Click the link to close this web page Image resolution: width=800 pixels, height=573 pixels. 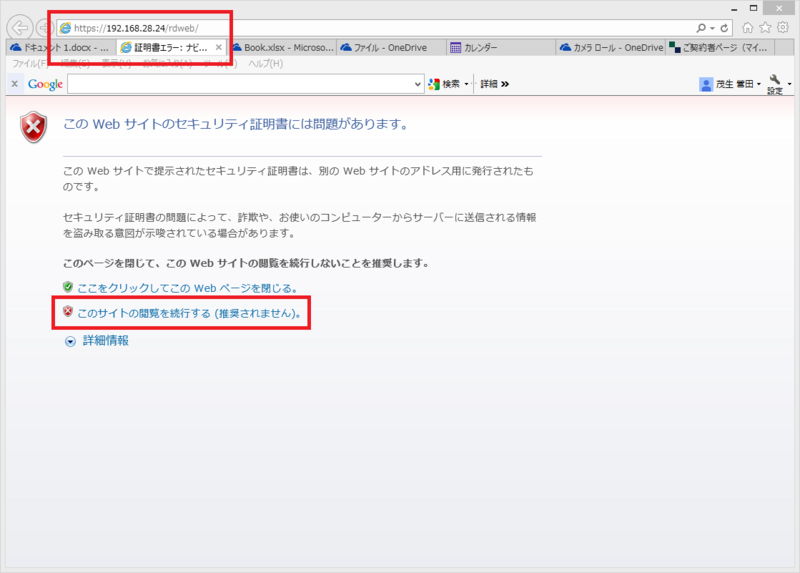[187, 288]
